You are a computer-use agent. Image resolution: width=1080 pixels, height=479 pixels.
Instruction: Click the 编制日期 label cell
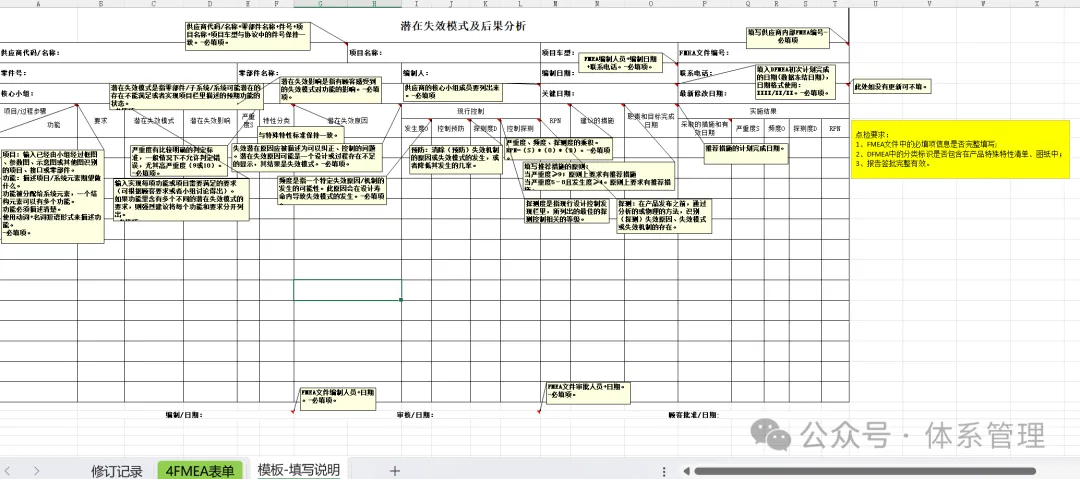tap(558, 72)
